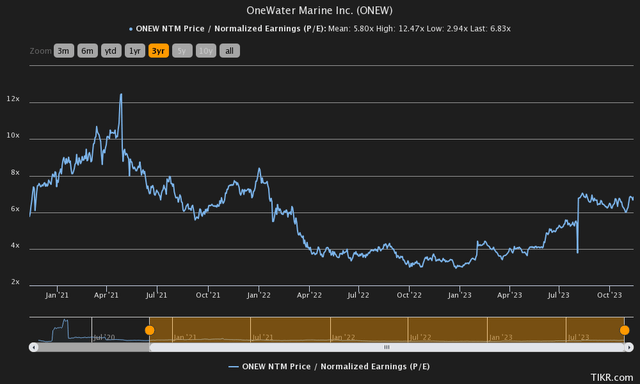The image size is (640, 384).
Task: Click the 2x y-axis label
Action: pos(15,282)
